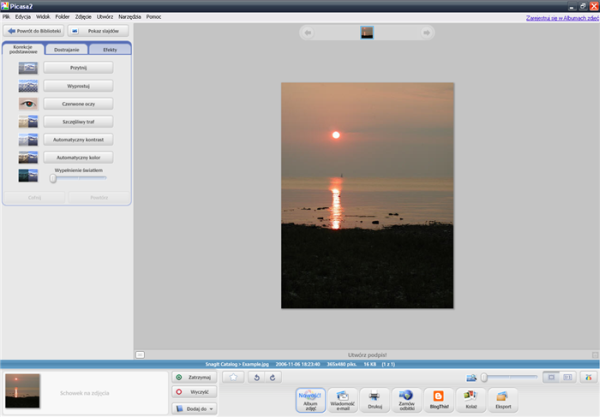Go to the previous photo with left arrow
The image size is (600, 417).
(x=308, y=33)
